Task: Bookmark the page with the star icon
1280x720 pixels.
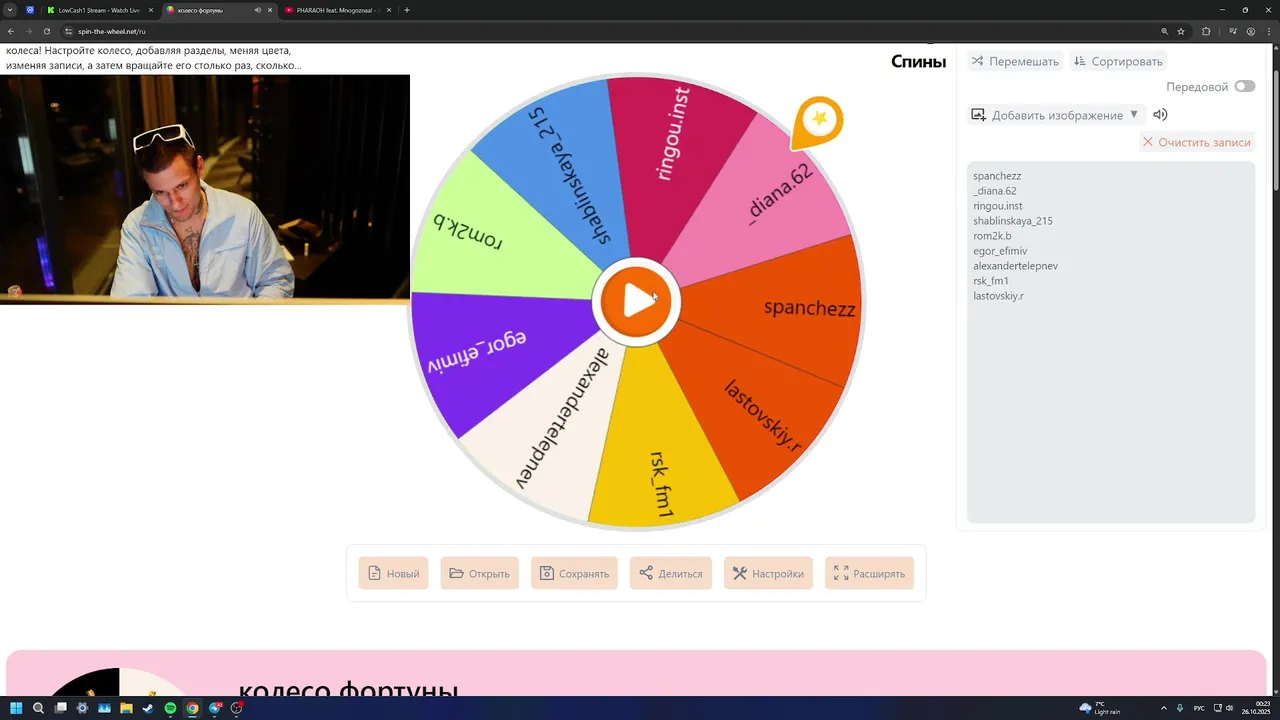Action: click(x=1181, y=31)
